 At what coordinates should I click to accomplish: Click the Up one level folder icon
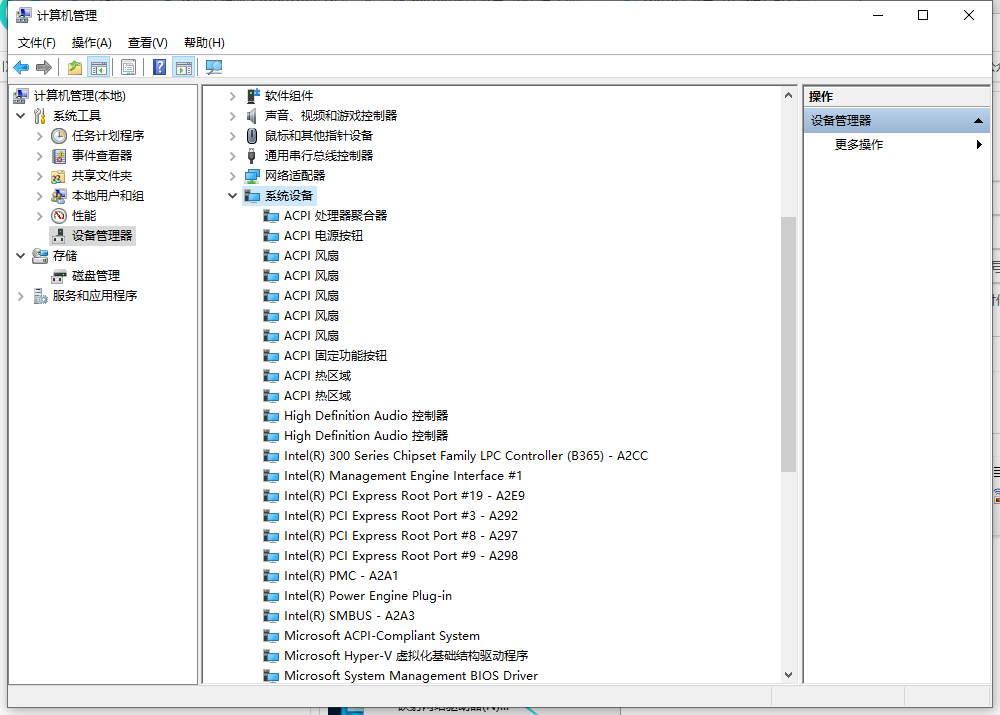click(75, 67)
